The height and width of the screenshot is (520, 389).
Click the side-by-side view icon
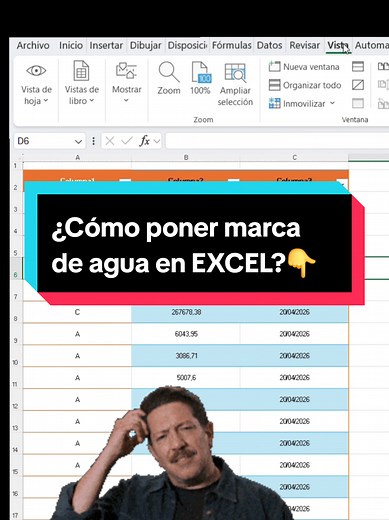(383, 67)
